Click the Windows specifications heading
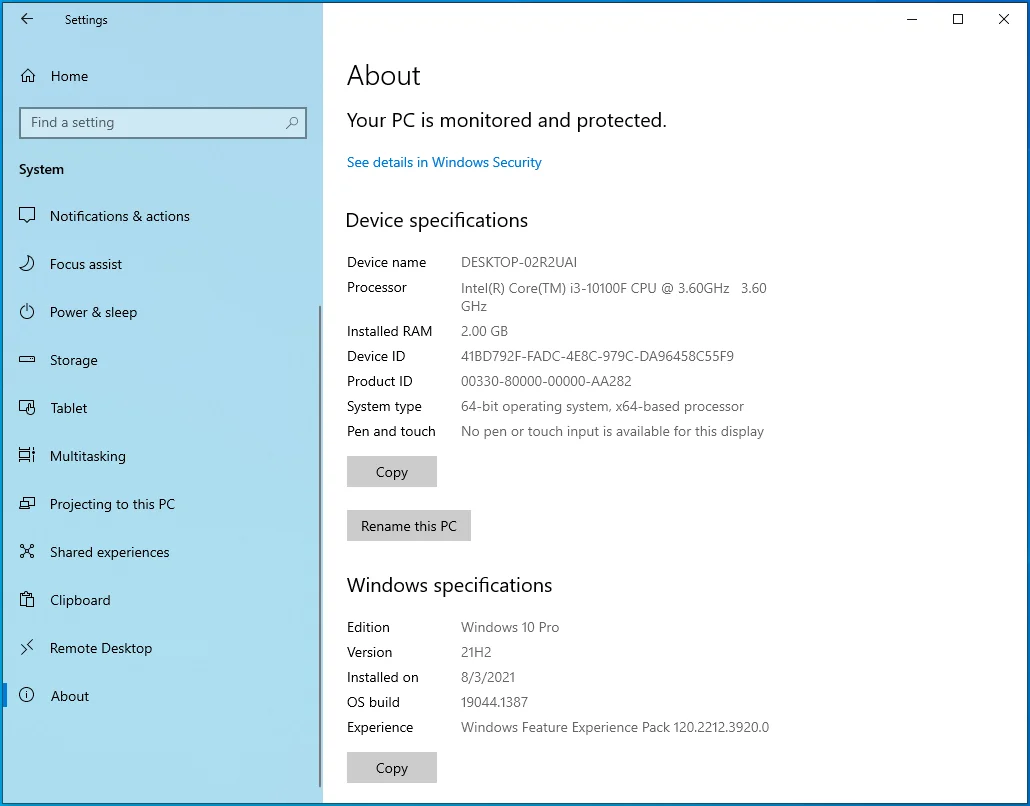The image size is (1030, 806). pyautogui.click(x=449, y=585)
